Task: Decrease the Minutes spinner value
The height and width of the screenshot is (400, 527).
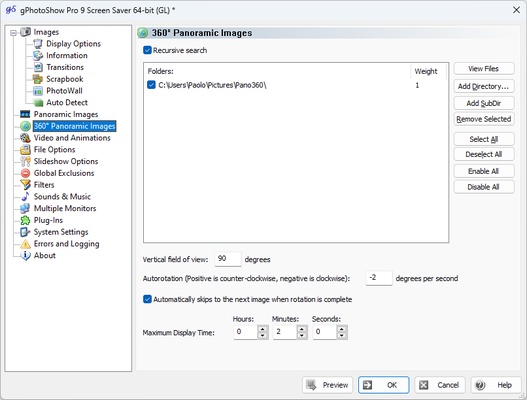Action: pos(302,335)
